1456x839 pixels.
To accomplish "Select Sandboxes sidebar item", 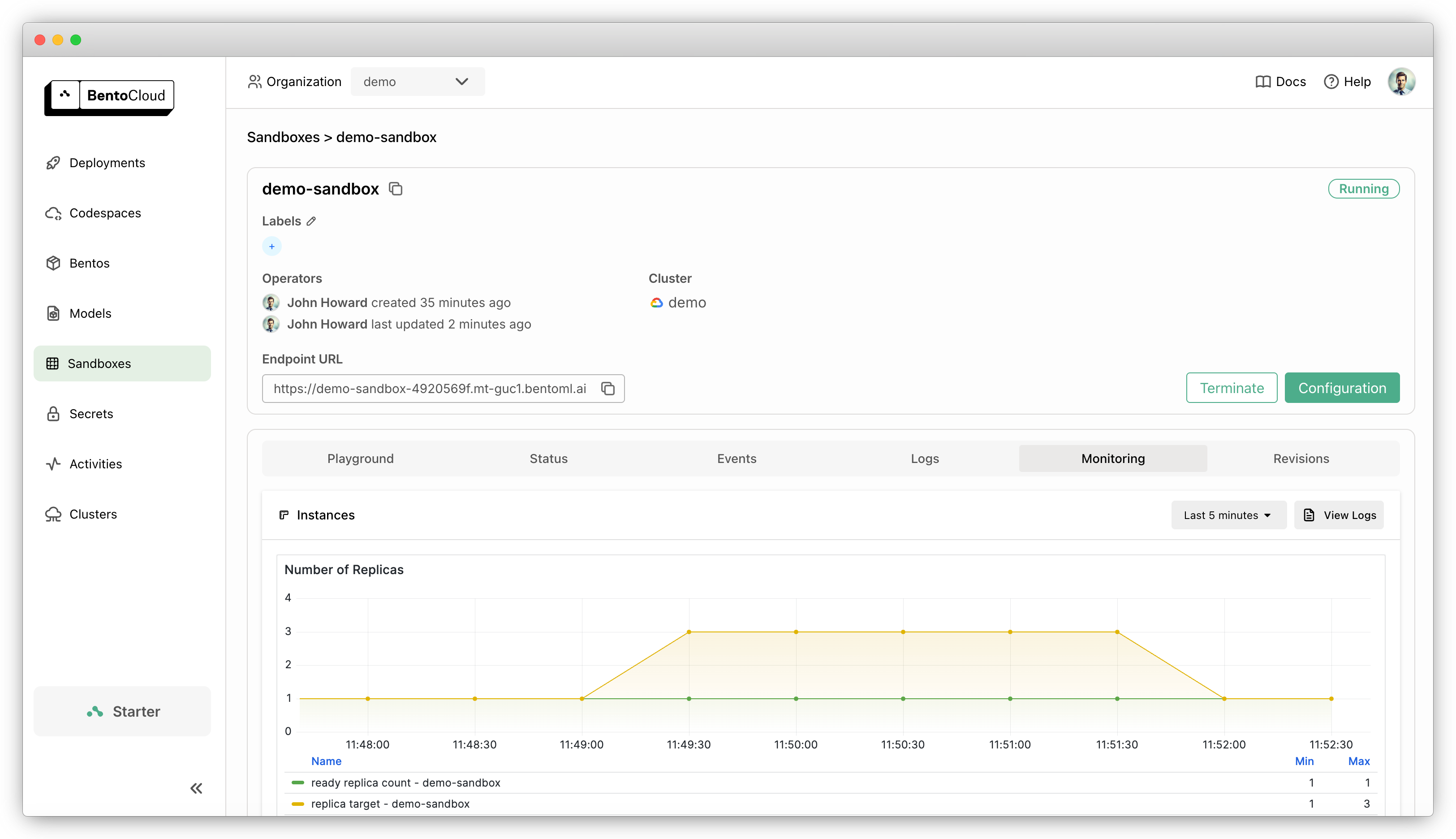I will click(x=122, y=363).
